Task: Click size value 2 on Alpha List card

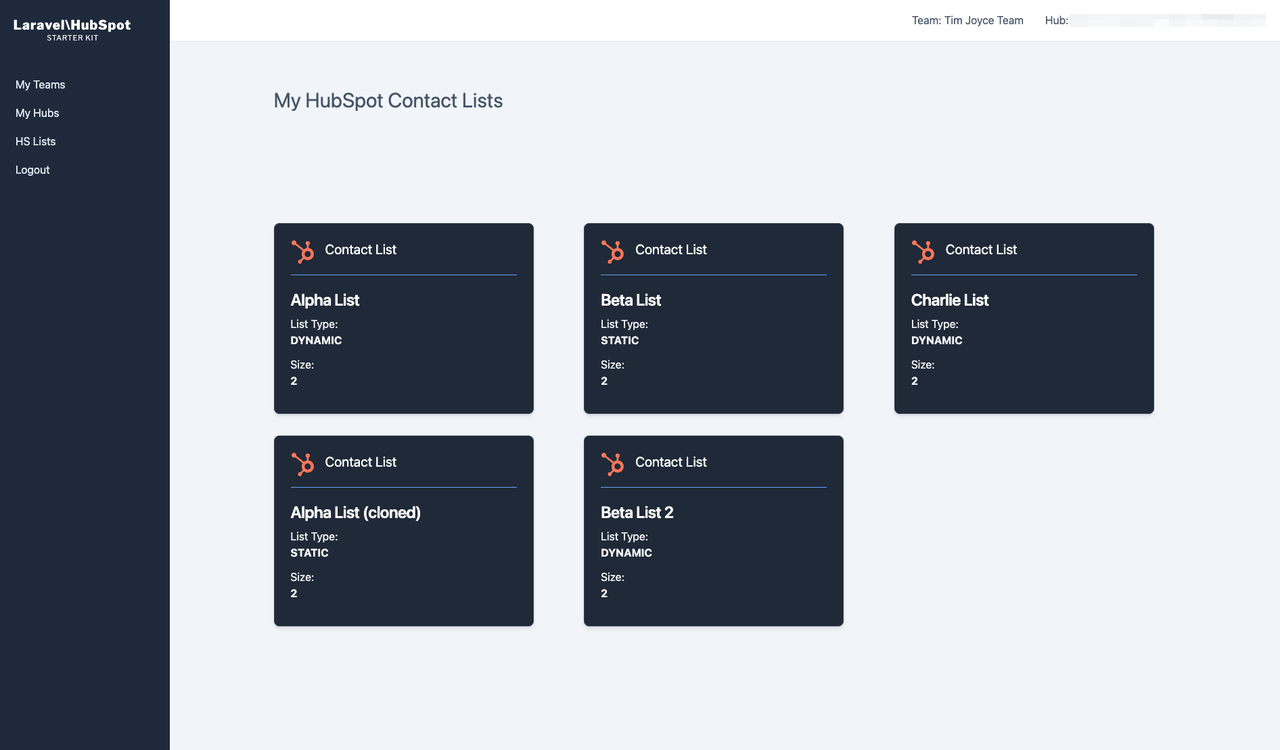Action: tap(294, 381)
